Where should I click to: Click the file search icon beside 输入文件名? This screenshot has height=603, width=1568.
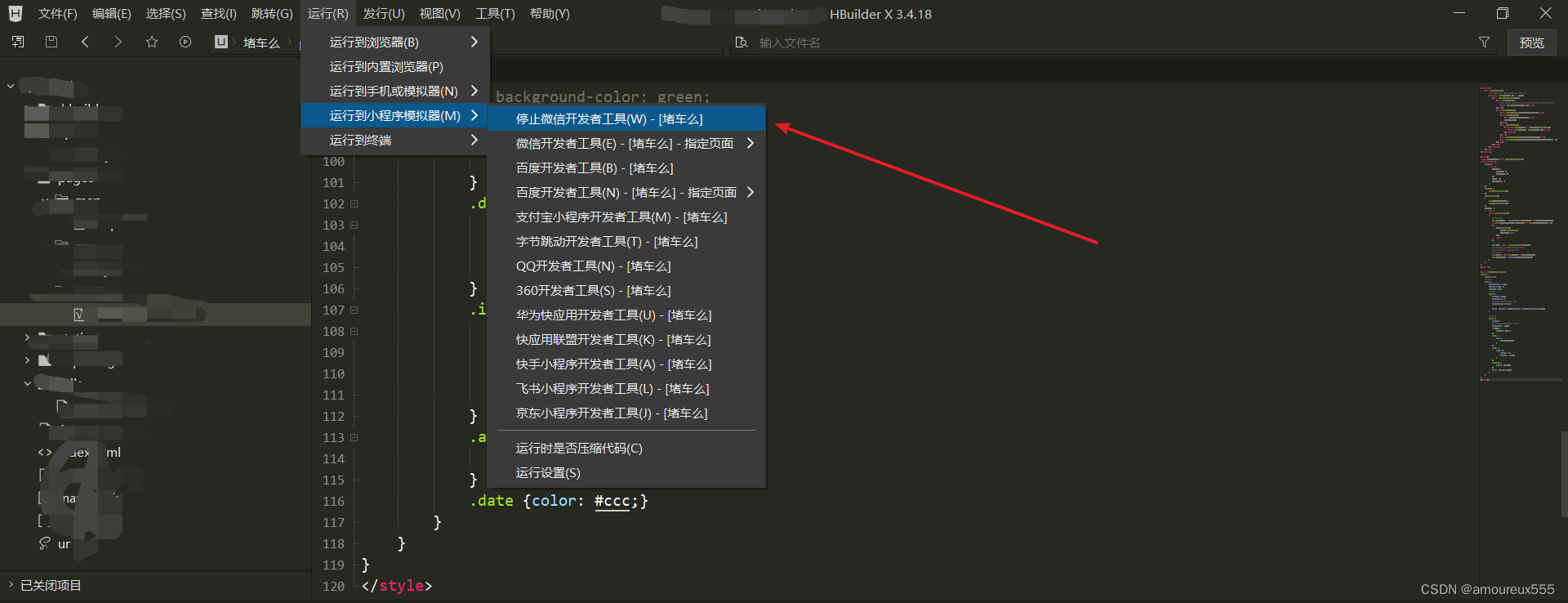[x=742, y=42]
